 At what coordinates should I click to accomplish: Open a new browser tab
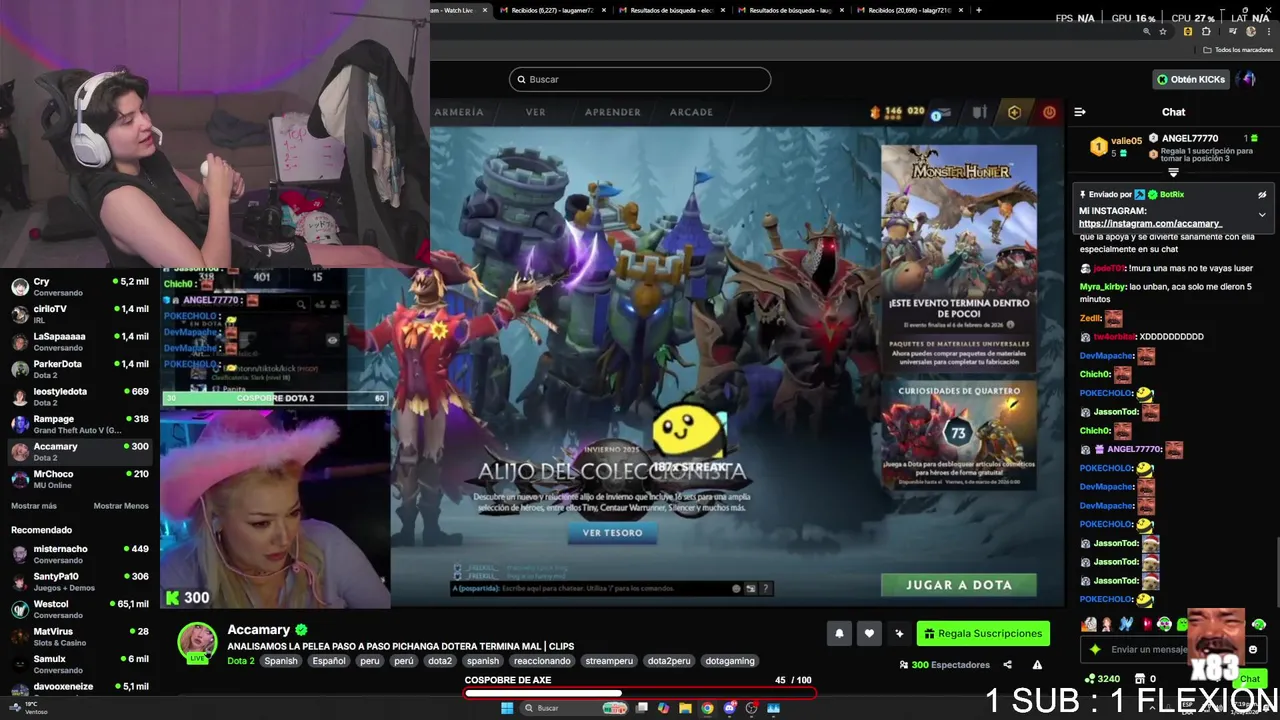coord(978,10)
